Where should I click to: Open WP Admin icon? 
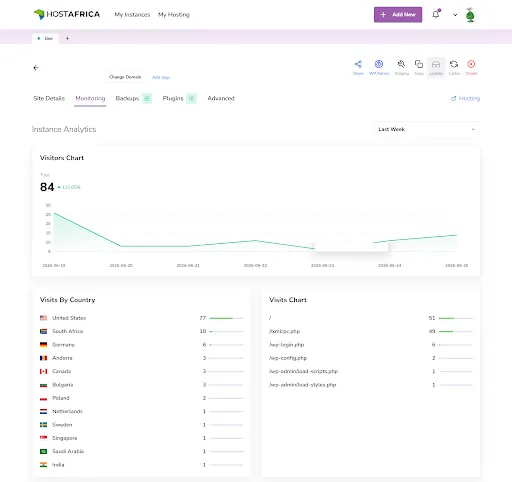(379, 64)
